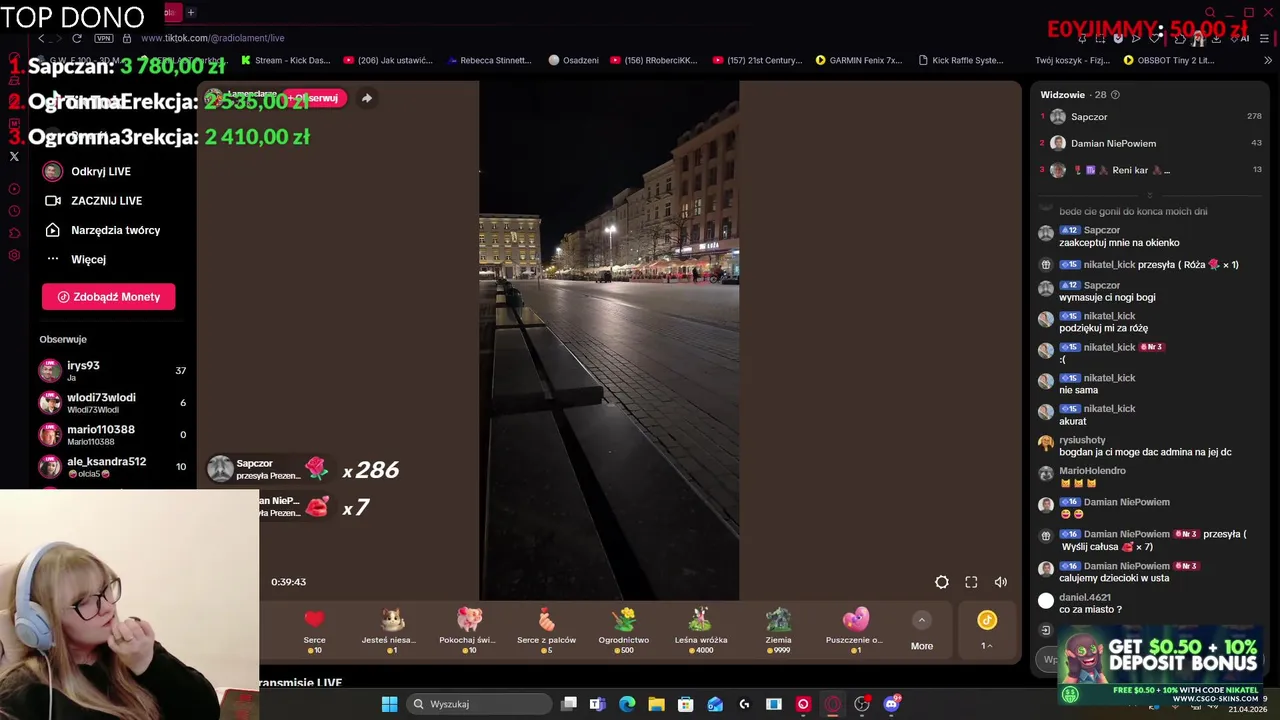Open mario110388 followed account
This screenshot has height=720, width=1280.
pyautogui.click(x=112, y=435)
